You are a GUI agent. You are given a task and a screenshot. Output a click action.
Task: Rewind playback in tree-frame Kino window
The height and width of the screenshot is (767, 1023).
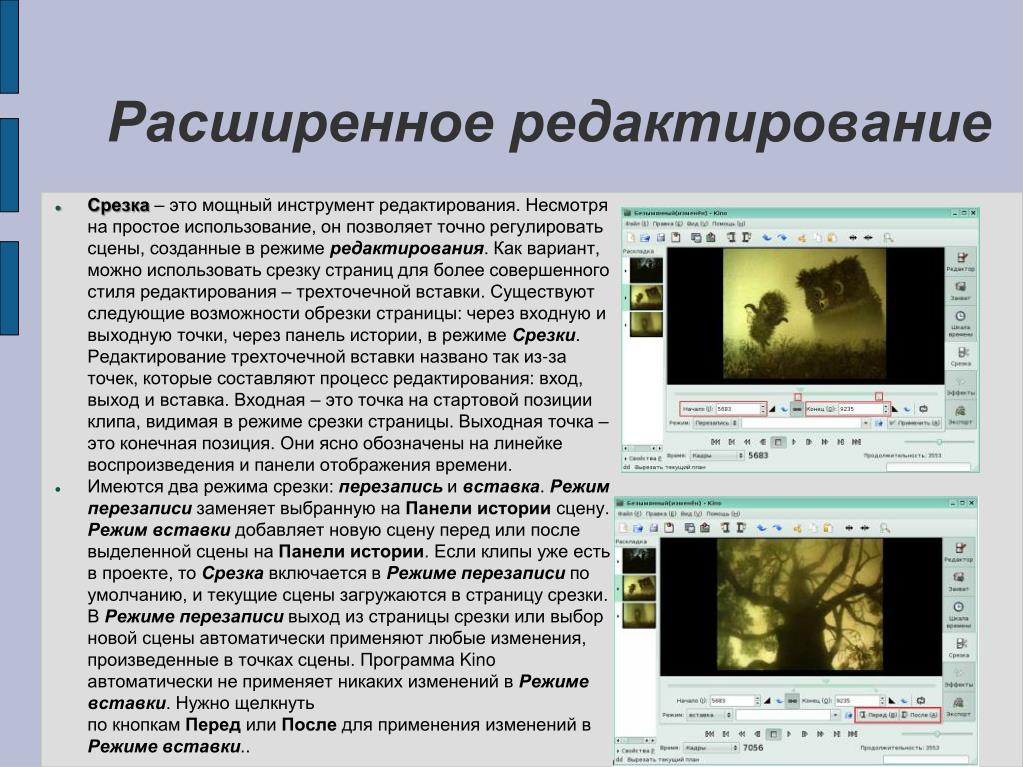[x=741, y=734]
